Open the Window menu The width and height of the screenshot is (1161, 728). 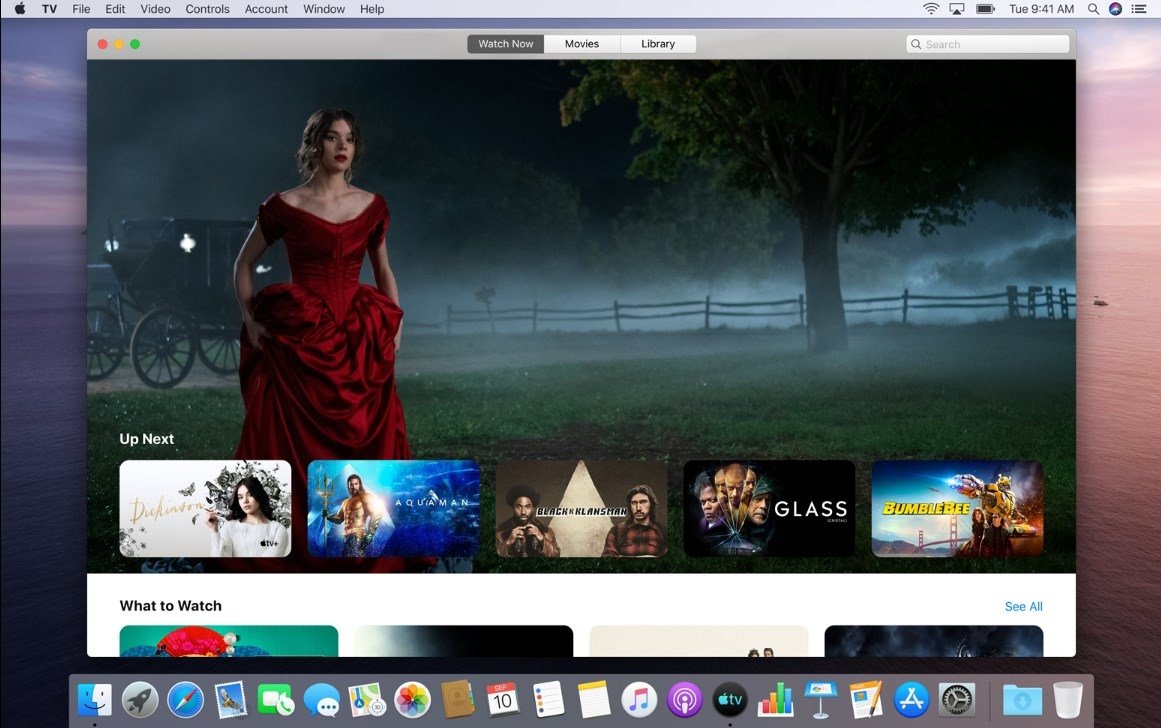click(324, 9)
